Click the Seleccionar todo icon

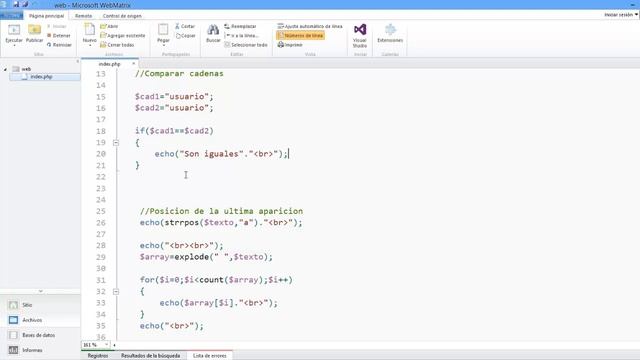pyautogui.click(x=227, y=45)
